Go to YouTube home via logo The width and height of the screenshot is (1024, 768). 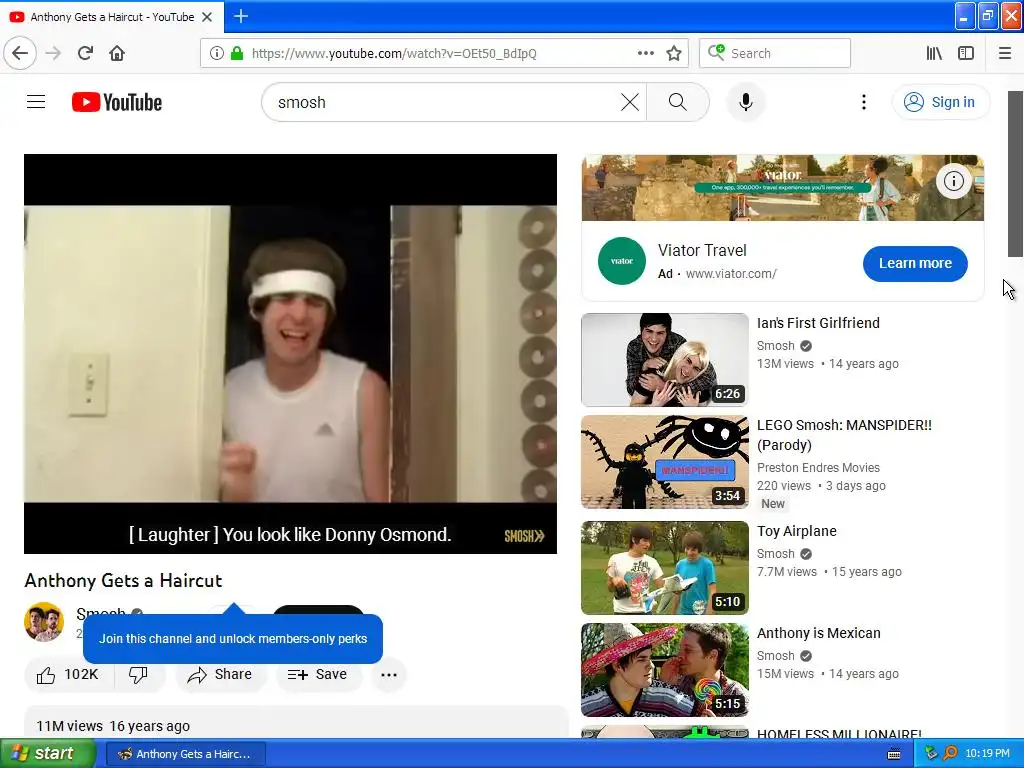click(x=117, y=102)
